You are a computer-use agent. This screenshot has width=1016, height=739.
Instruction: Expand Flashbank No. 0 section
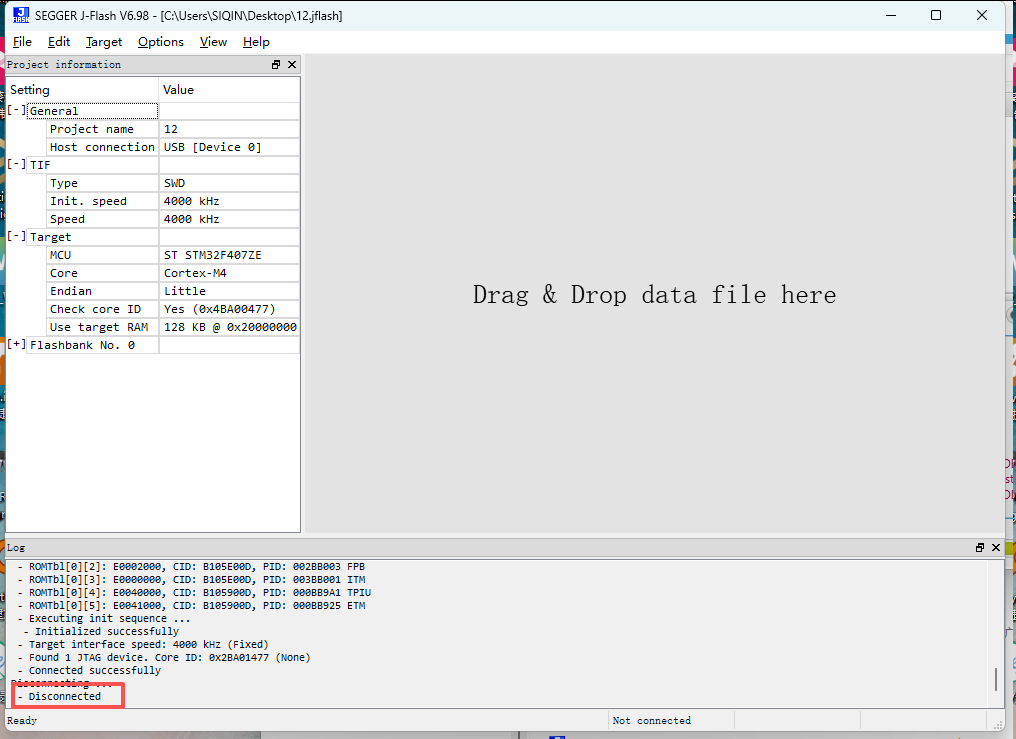17,345
